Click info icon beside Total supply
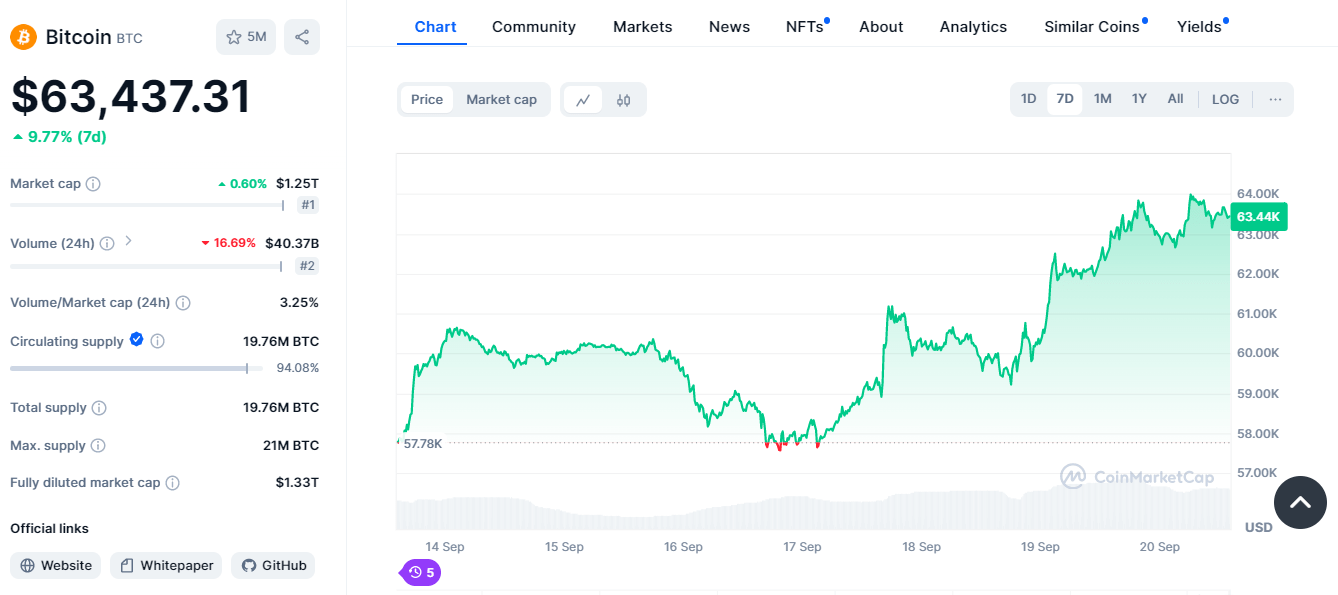The image size is (1338, 595). [99, 408]
